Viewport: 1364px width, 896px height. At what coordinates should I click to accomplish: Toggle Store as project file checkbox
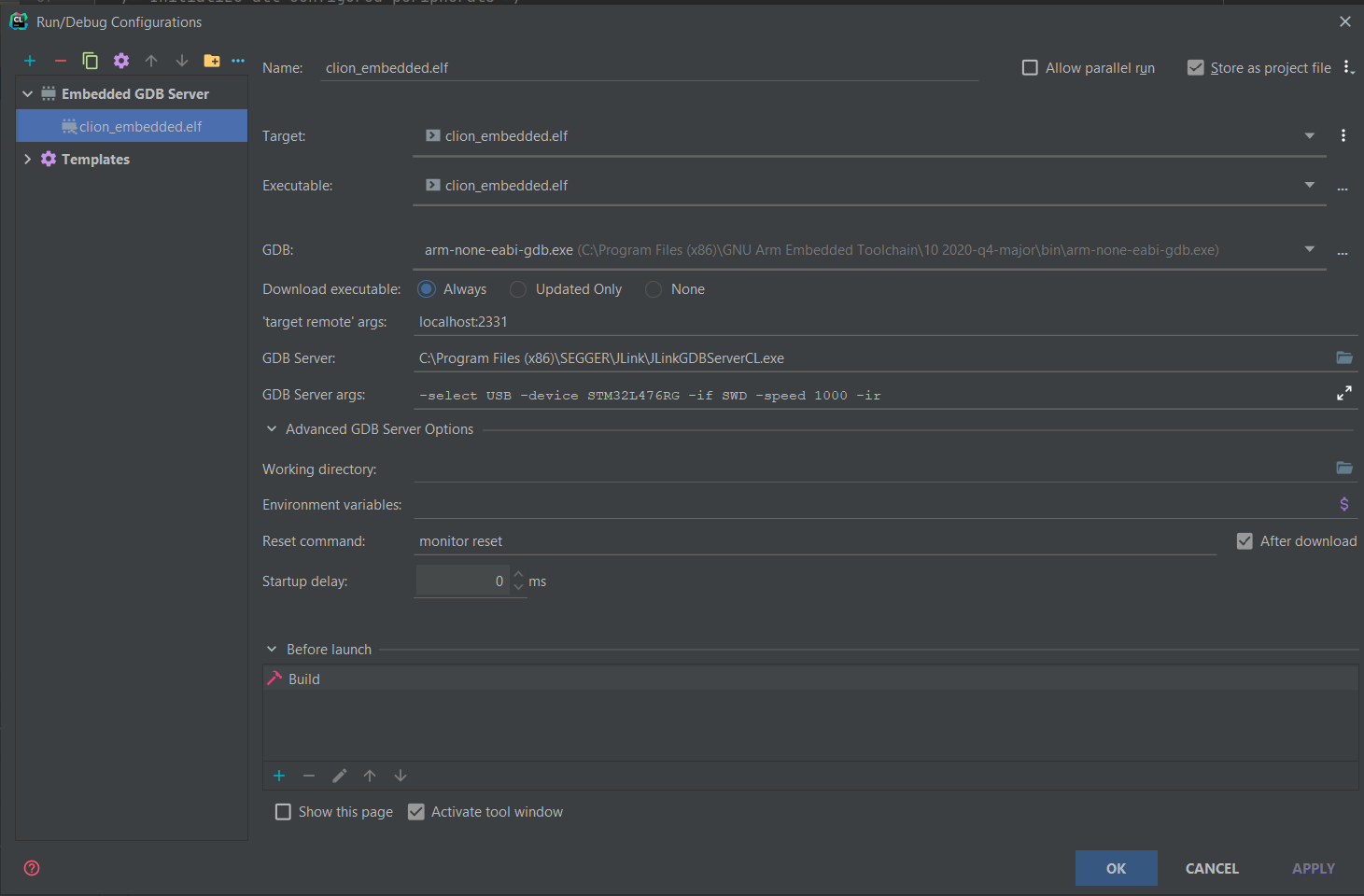[1195, 67]
